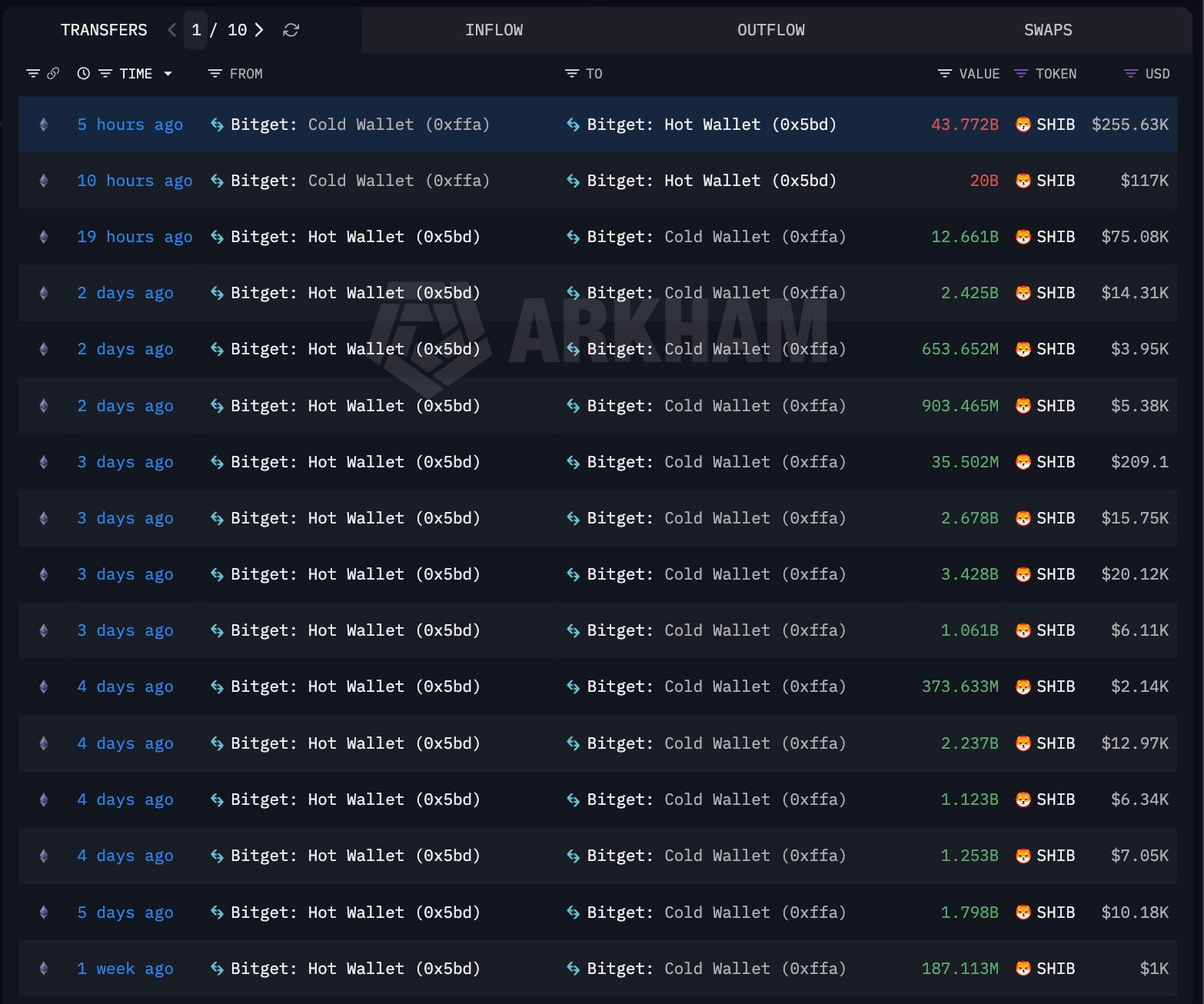Open the leftmost filter icon in header

(x=33, y=74)
